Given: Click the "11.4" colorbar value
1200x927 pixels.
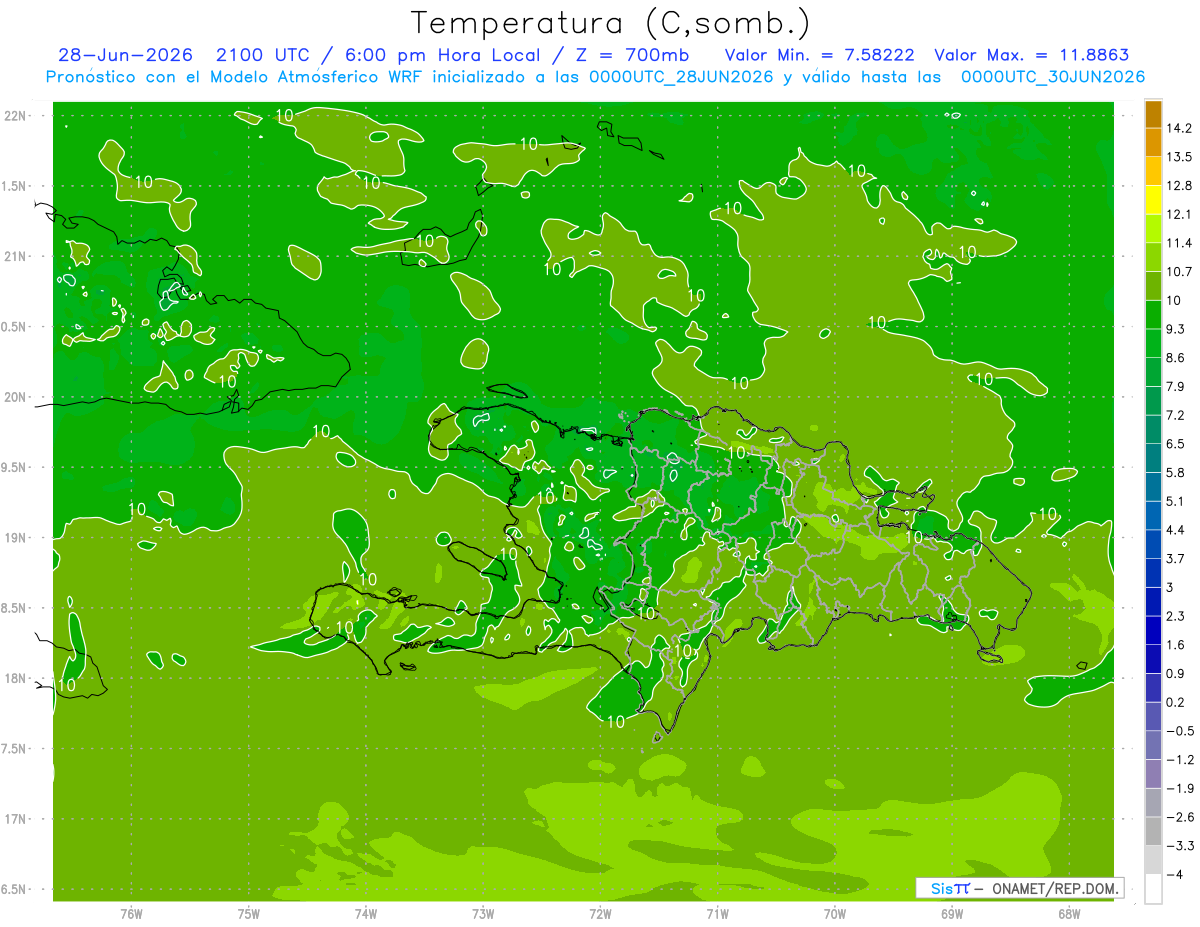Looking at the screenshot, I should click(1179, 243).
